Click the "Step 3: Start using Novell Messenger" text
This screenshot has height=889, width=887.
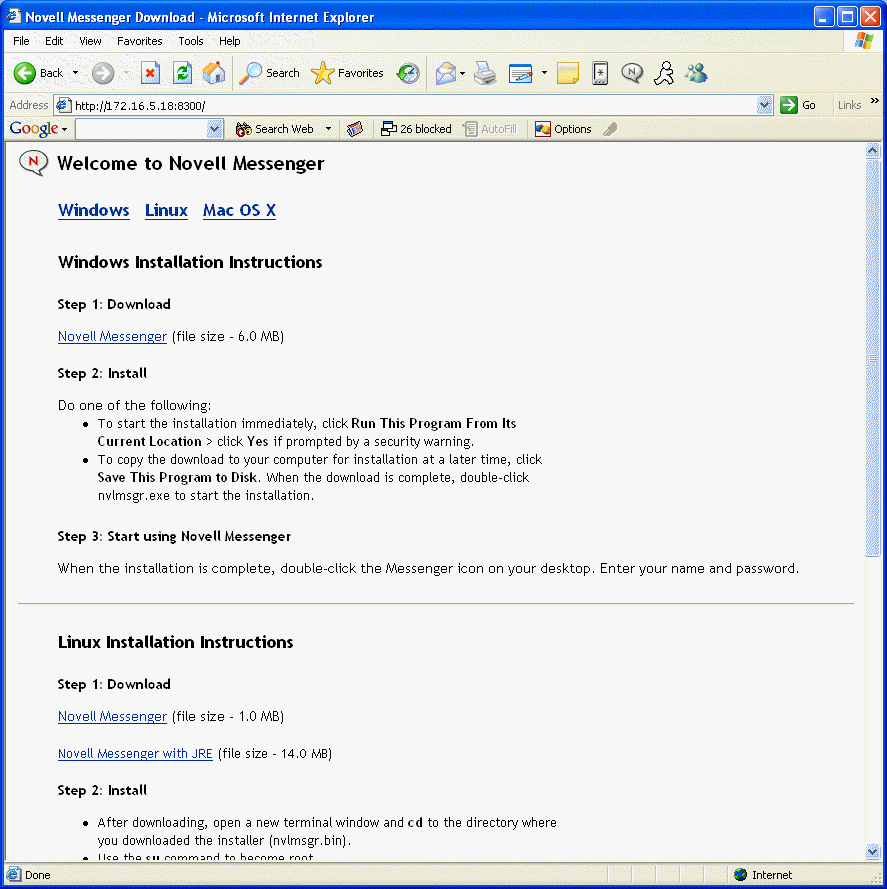point(174,536)
